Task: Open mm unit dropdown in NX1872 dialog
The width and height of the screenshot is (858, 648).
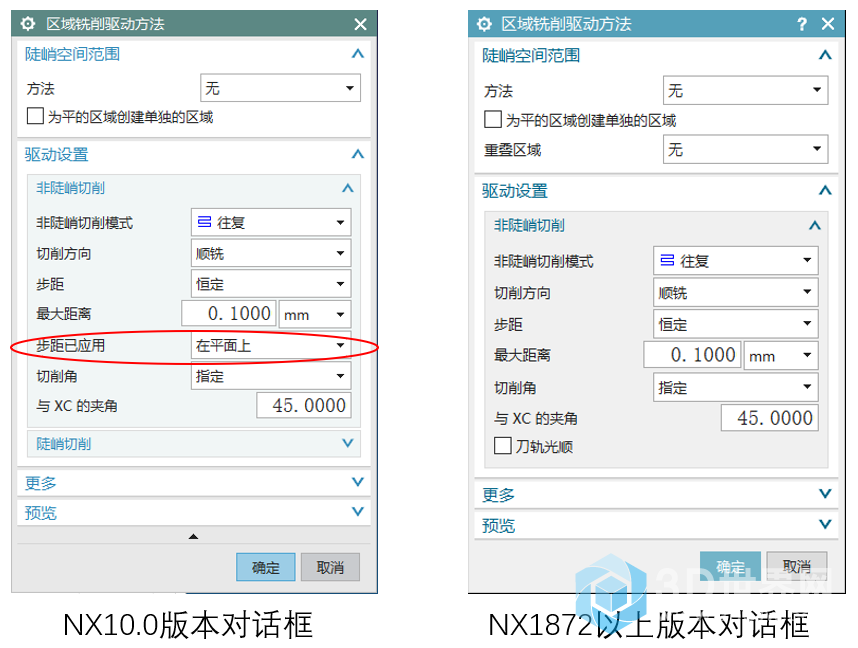Action: tap(781, 355)
